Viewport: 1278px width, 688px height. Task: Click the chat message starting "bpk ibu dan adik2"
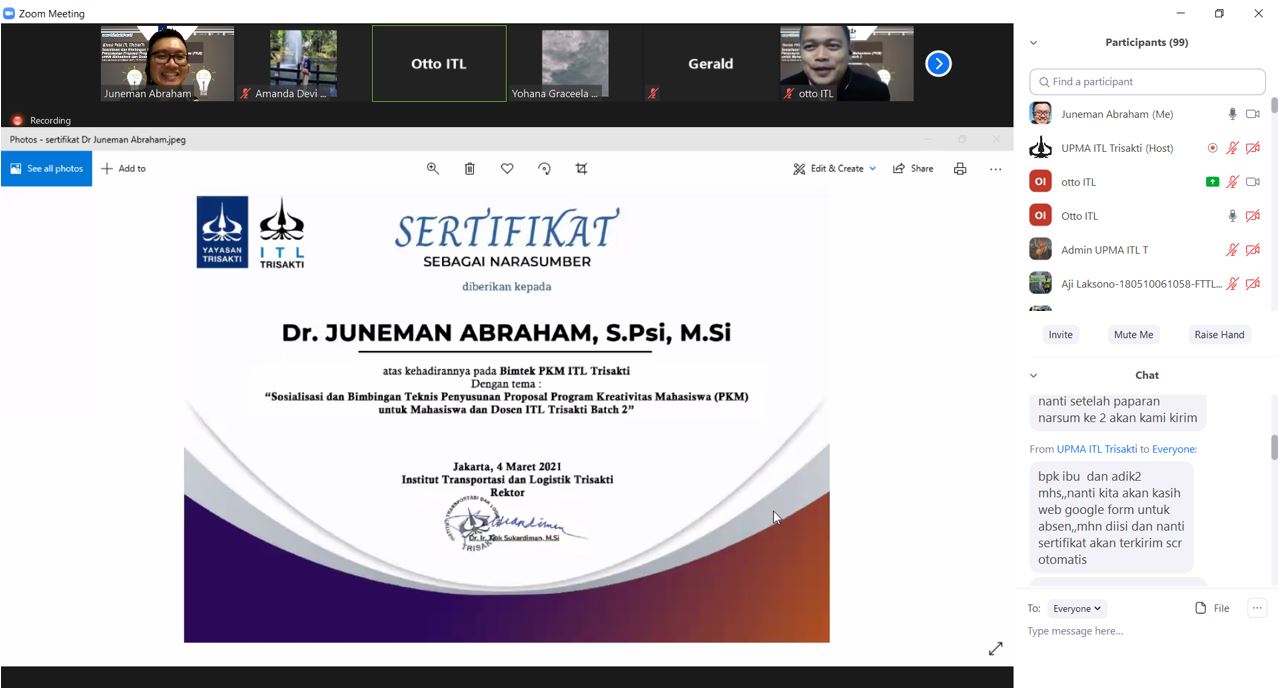coord(1111,518)
